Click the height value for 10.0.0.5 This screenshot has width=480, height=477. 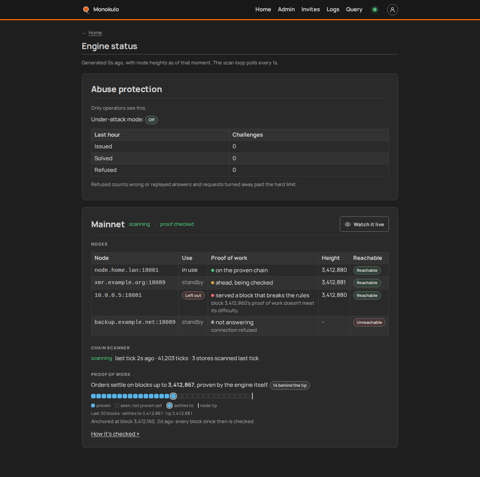pyautogui.click(x=334, y=295)
